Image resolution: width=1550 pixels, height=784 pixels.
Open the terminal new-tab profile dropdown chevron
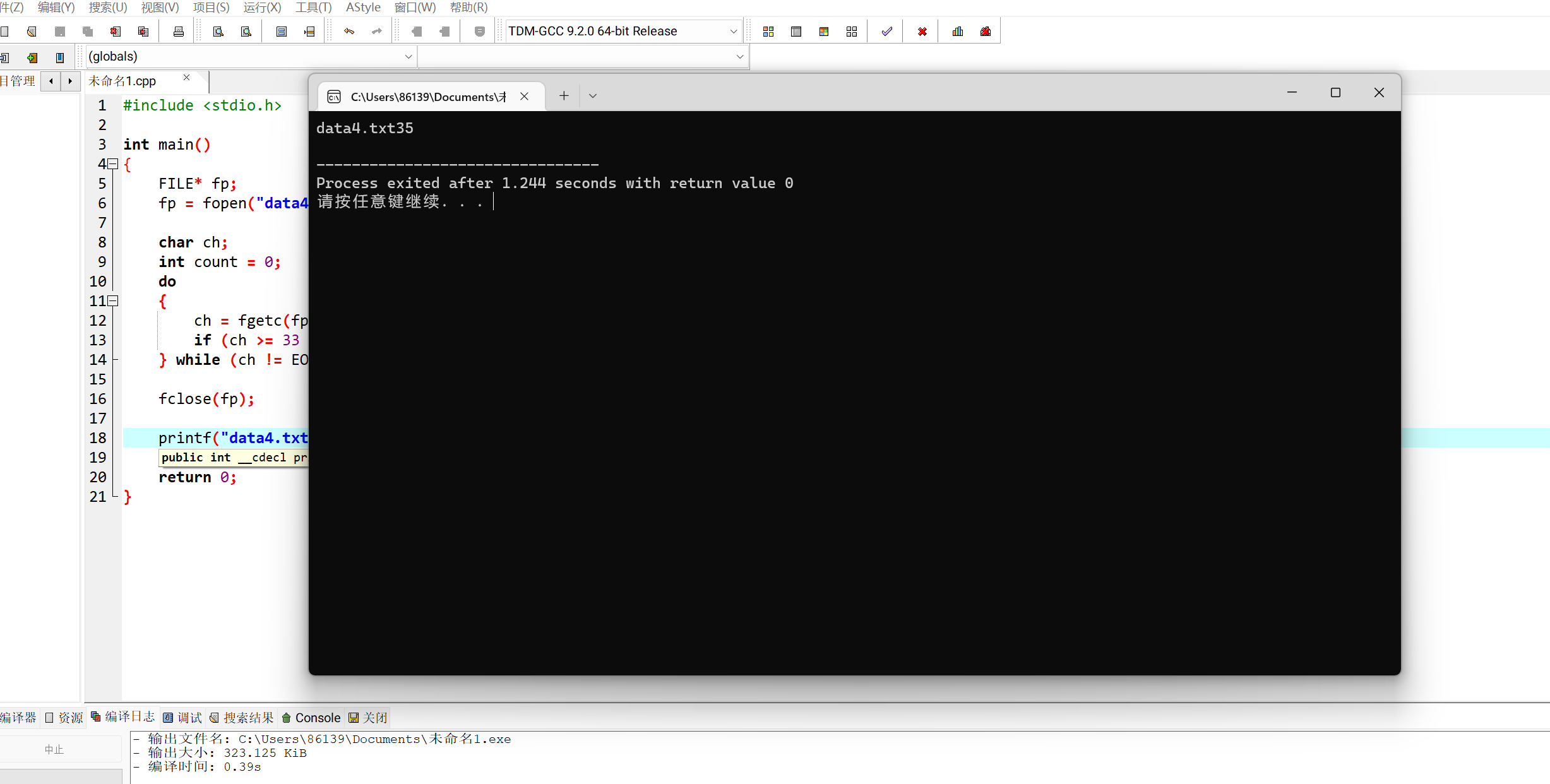pyautogui.click(x=592, y=96)
